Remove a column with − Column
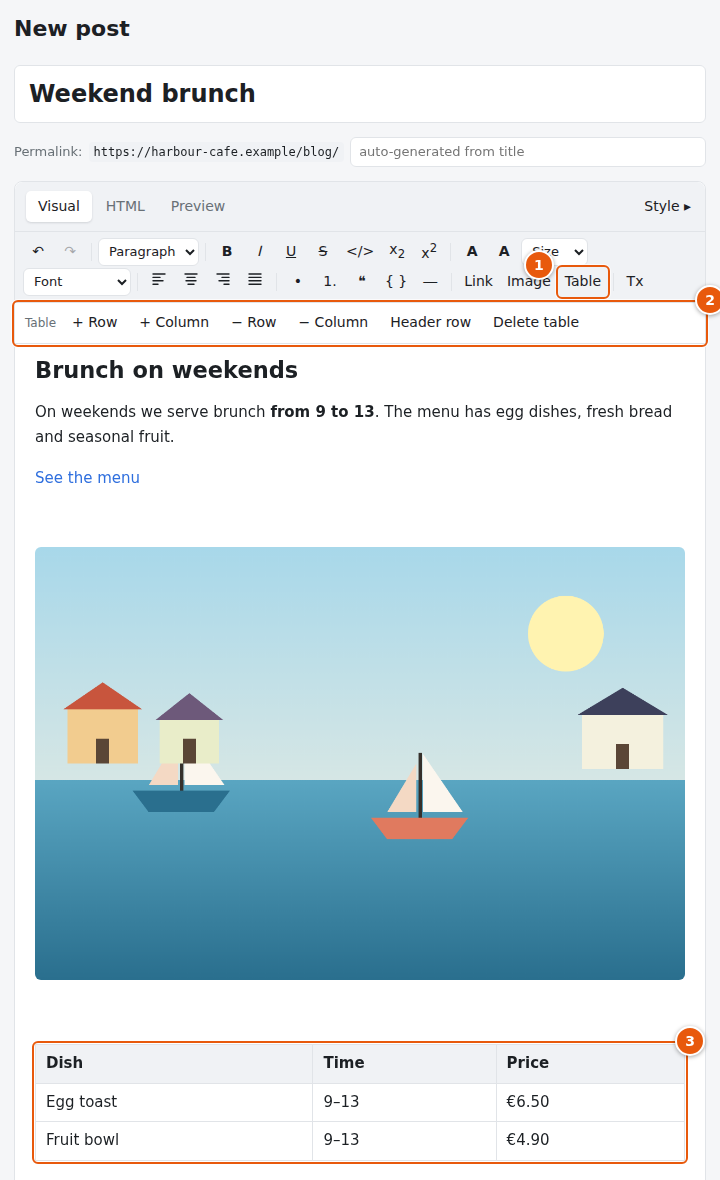 coord(333,322)
